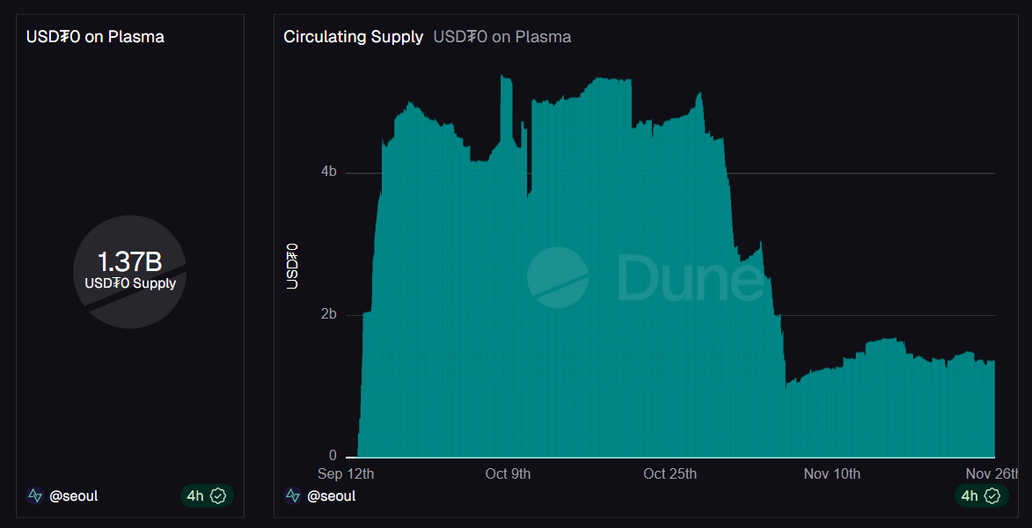Click the query icon beside @seoul under the chart
1032x528 pixels.
[x=293, y=496]
